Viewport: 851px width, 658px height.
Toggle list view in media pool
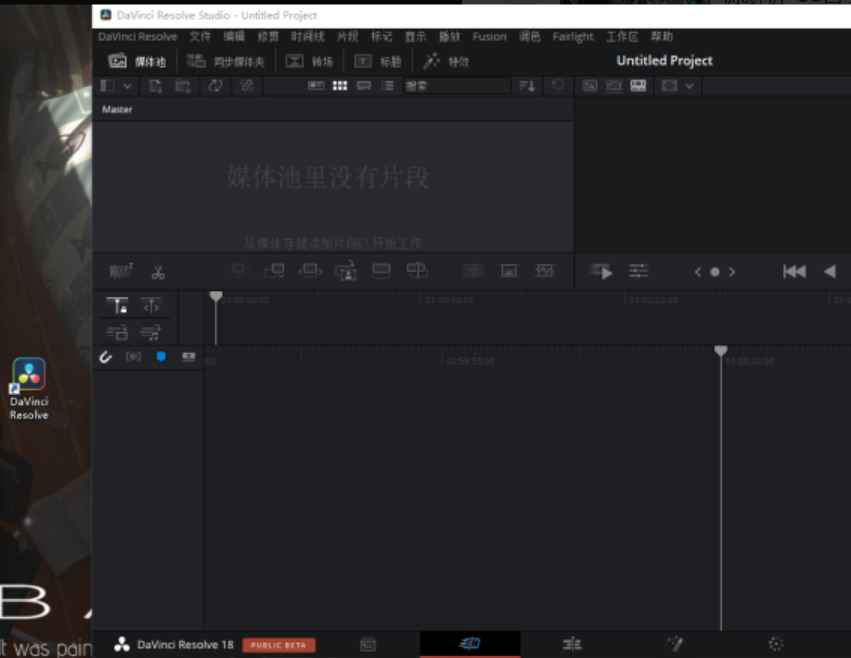(x=386, y=86)
